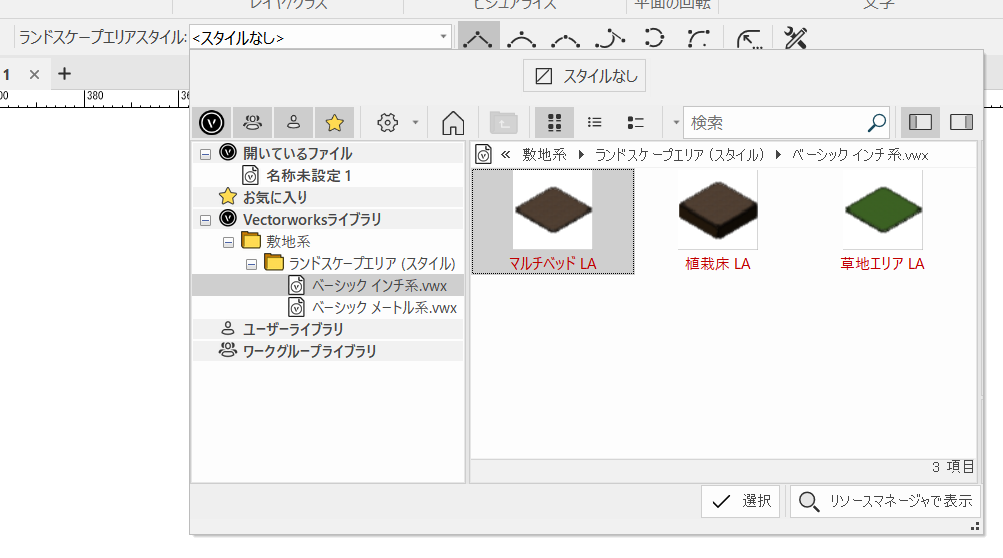1003x558 pixels.
Task: Click the スタイルなし button
Action: [x=585, y=76]
